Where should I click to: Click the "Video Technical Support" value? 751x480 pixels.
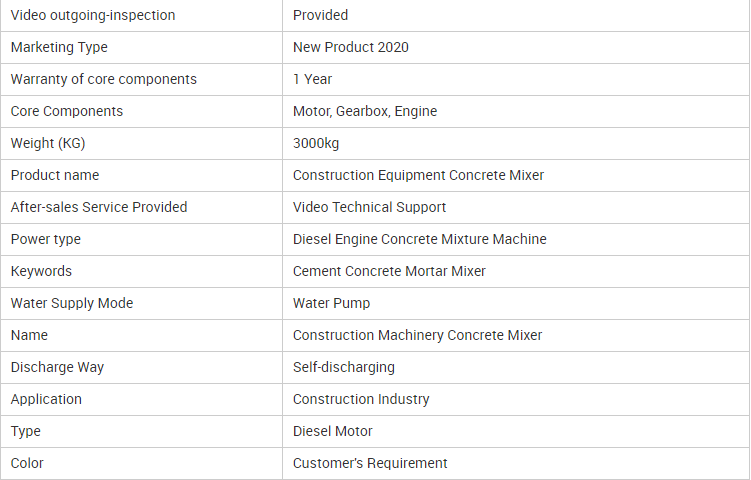click(x=369, y=207)
